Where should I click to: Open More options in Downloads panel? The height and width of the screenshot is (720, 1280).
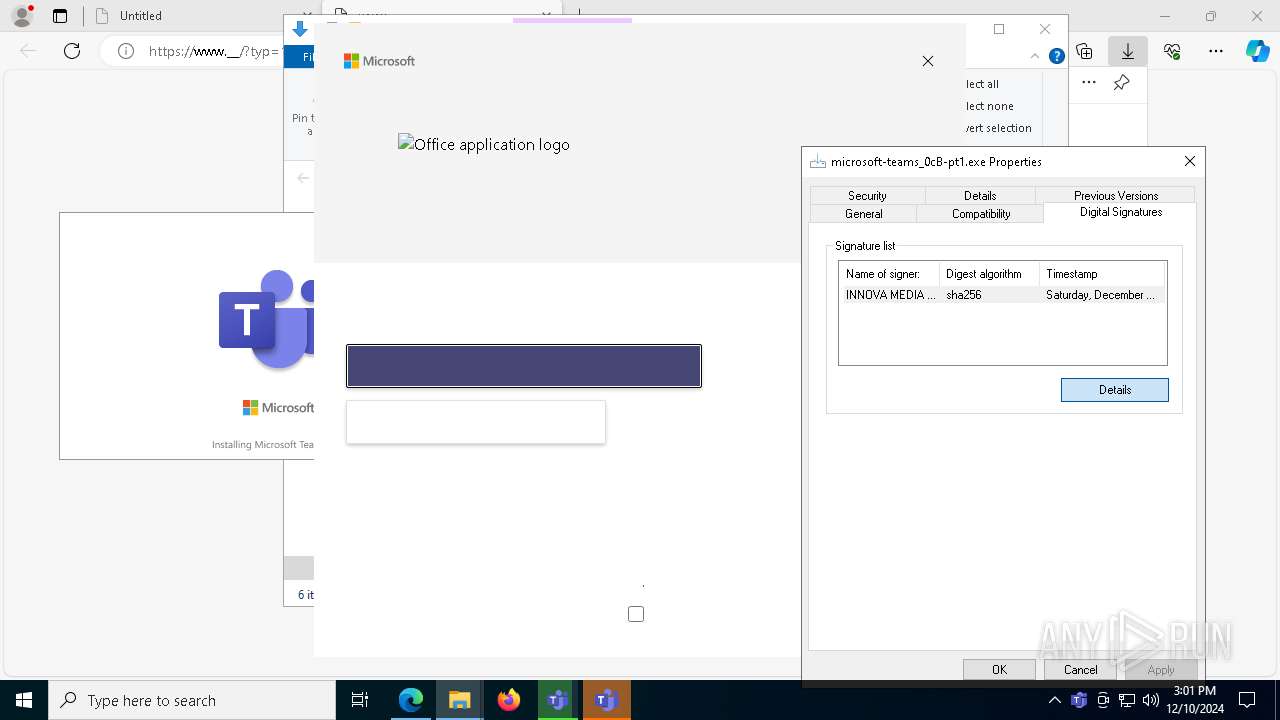1089,83
